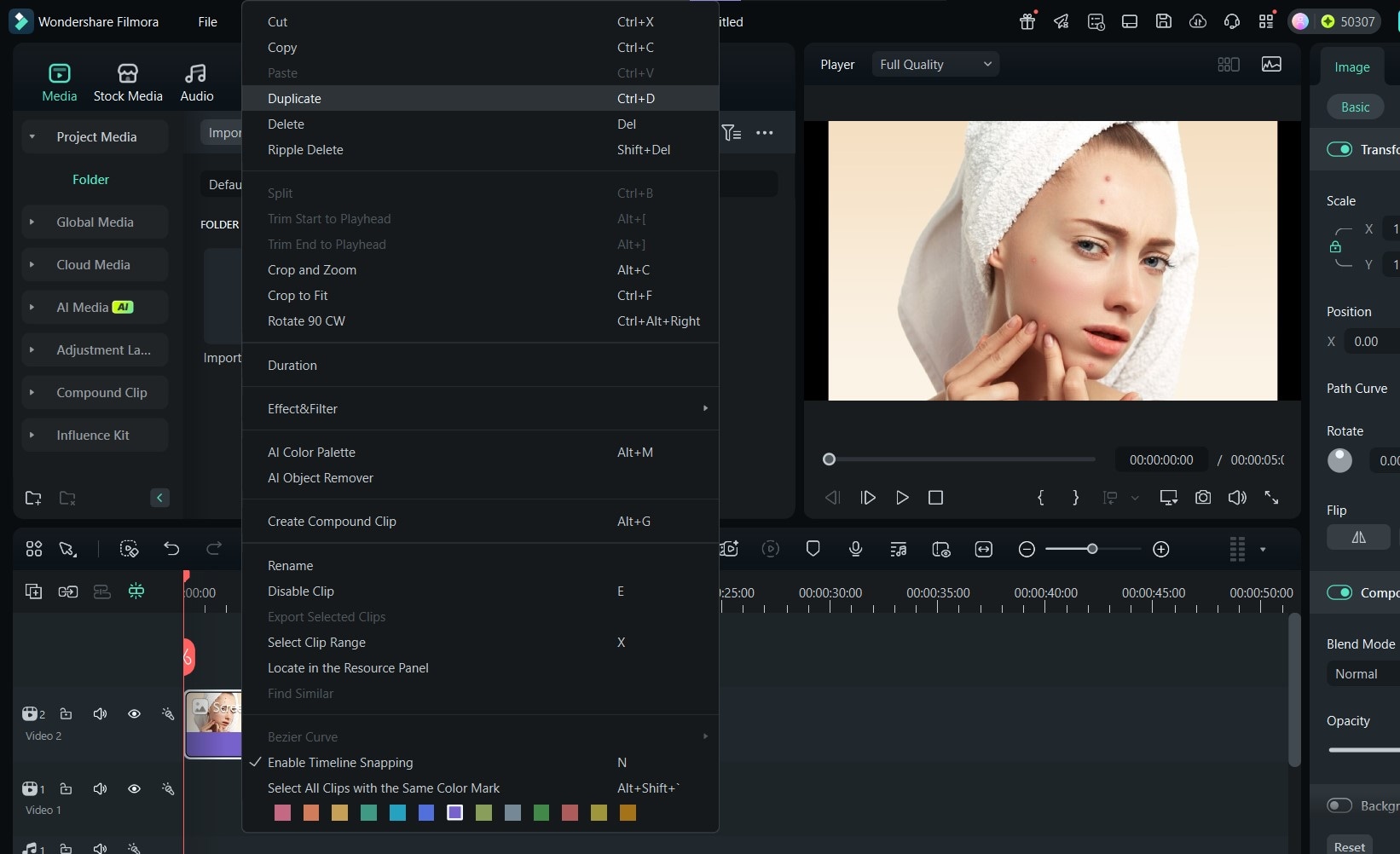This screenshot has height=854, width=1400.
Task: Open the Full Quality dropdown
Action: [x=935, y=64]
